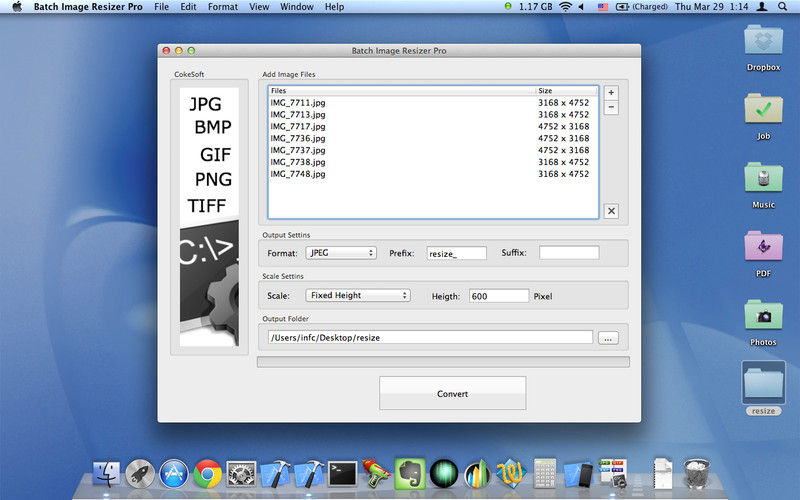Open the yellow coiled W app in dock
Screen dimensions: 800x500
(x=511, y=474)
